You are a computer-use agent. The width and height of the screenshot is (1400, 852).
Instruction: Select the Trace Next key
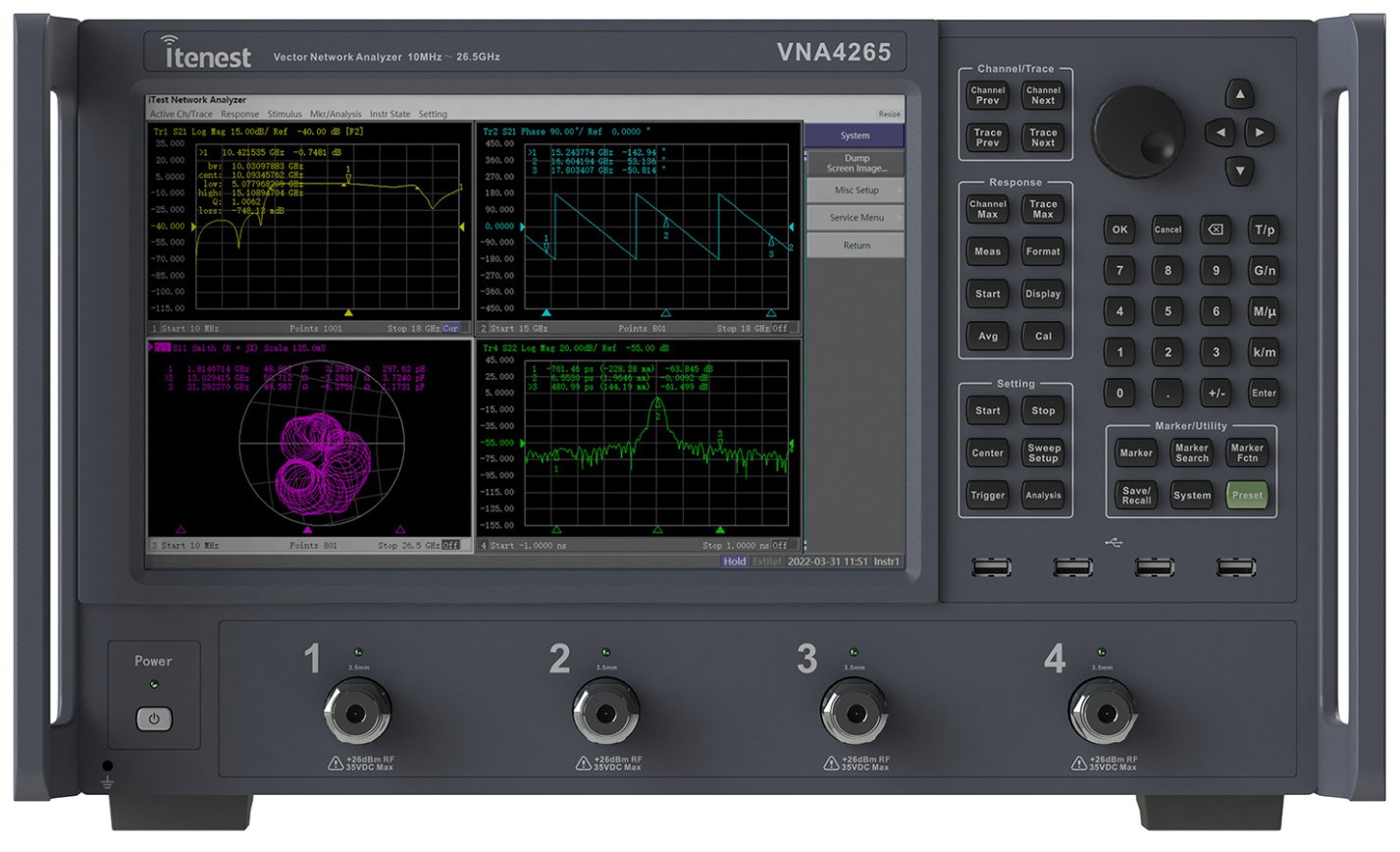tap(1043, 137)
